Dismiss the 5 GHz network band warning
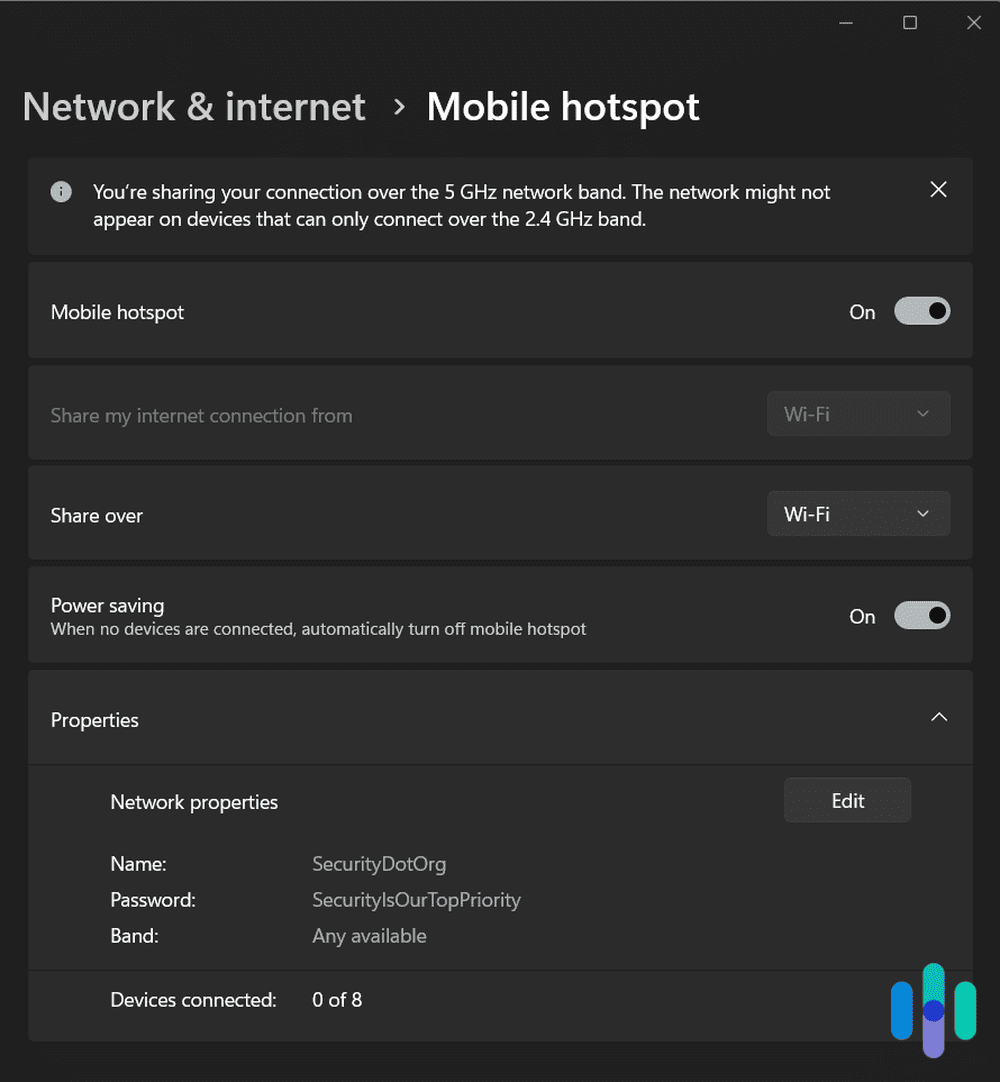 coord(938,189)
